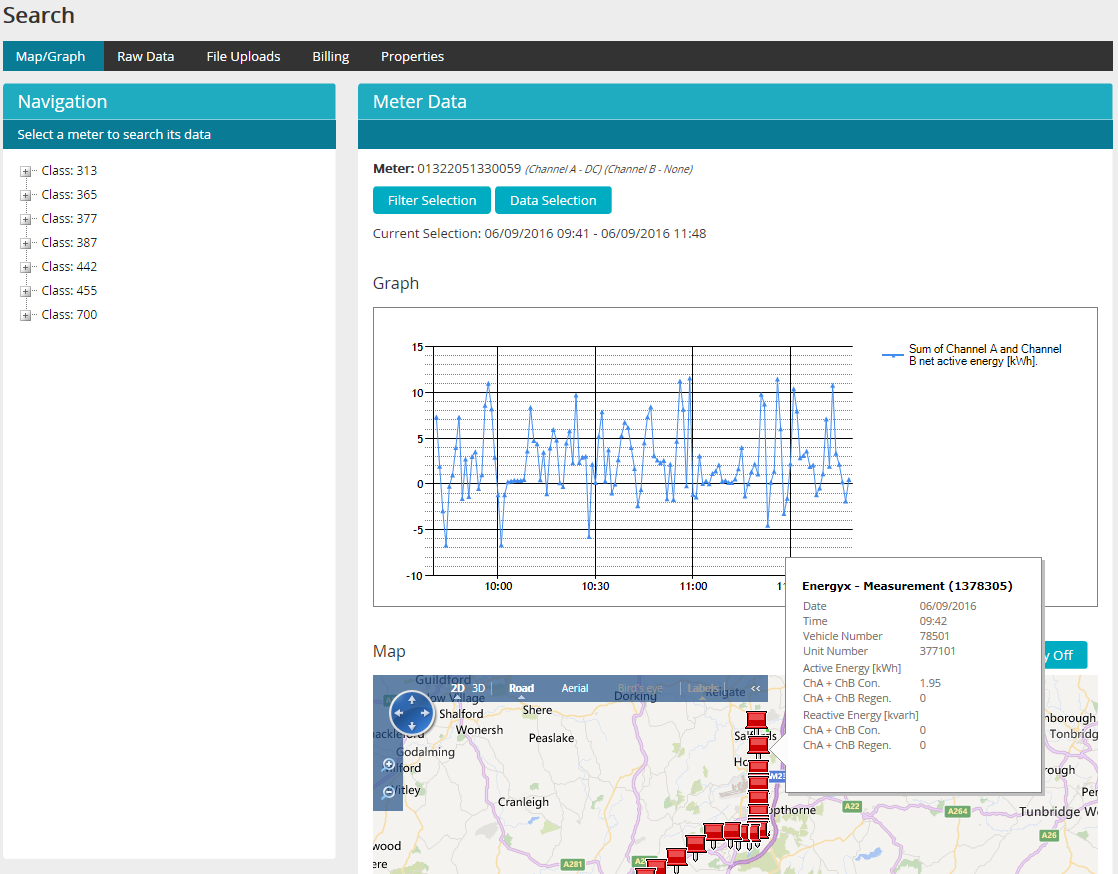Open the Properties tab
The image size is (1118, 874).
coord(412,56)
